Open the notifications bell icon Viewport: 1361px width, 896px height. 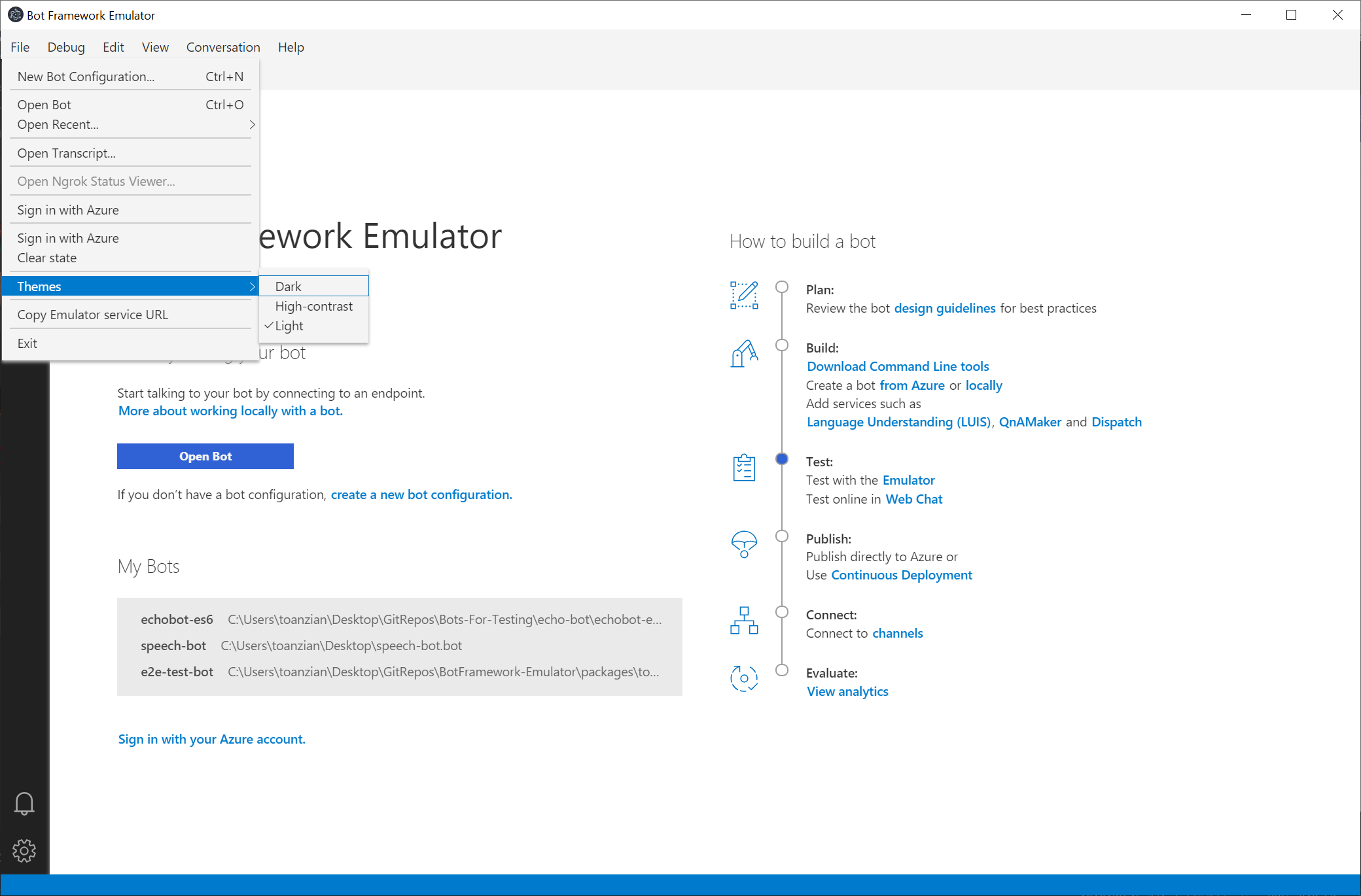[x=24, y=803]
